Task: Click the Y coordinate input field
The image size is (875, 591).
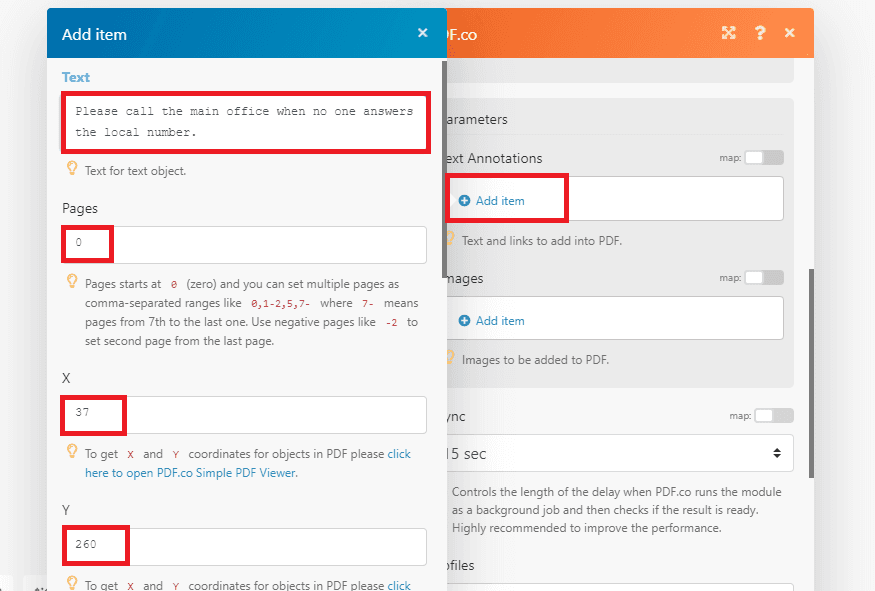Action: (246, 546)
